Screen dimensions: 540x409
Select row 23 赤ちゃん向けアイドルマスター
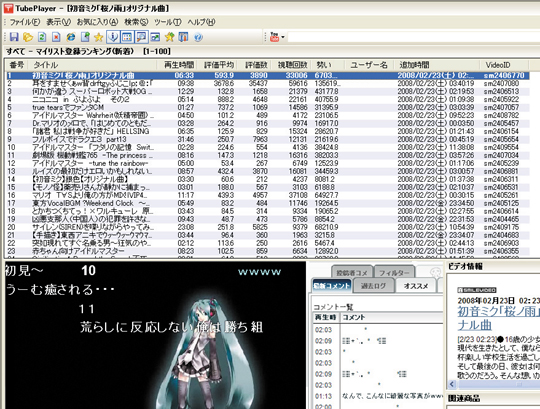pyautogui.click(x=267, y=251)
